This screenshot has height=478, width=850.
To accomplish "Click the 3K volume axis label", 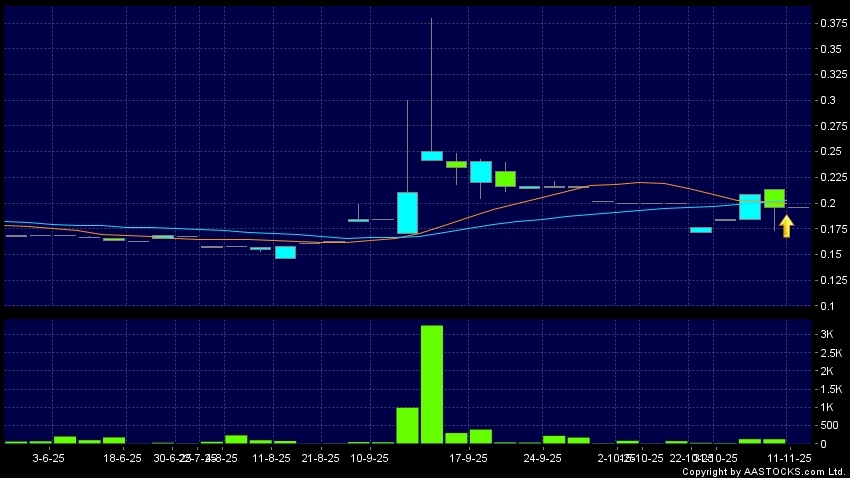I will [x=828, y=334].
